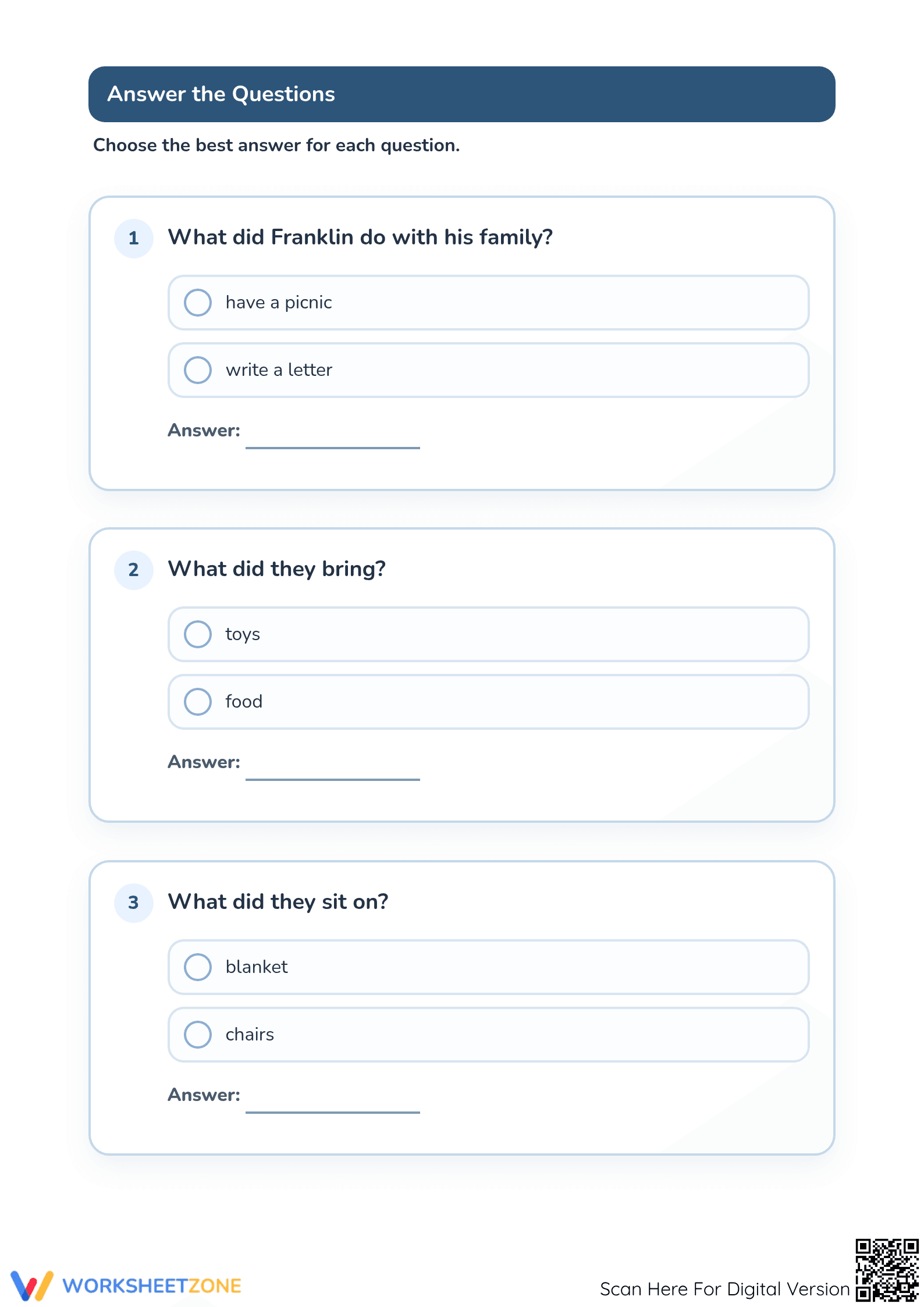This screenshot has height=1307, width=924.
Task: Click the 'What did they sit on?' heading
Action: pyautogui.click(x=278, y=902)
